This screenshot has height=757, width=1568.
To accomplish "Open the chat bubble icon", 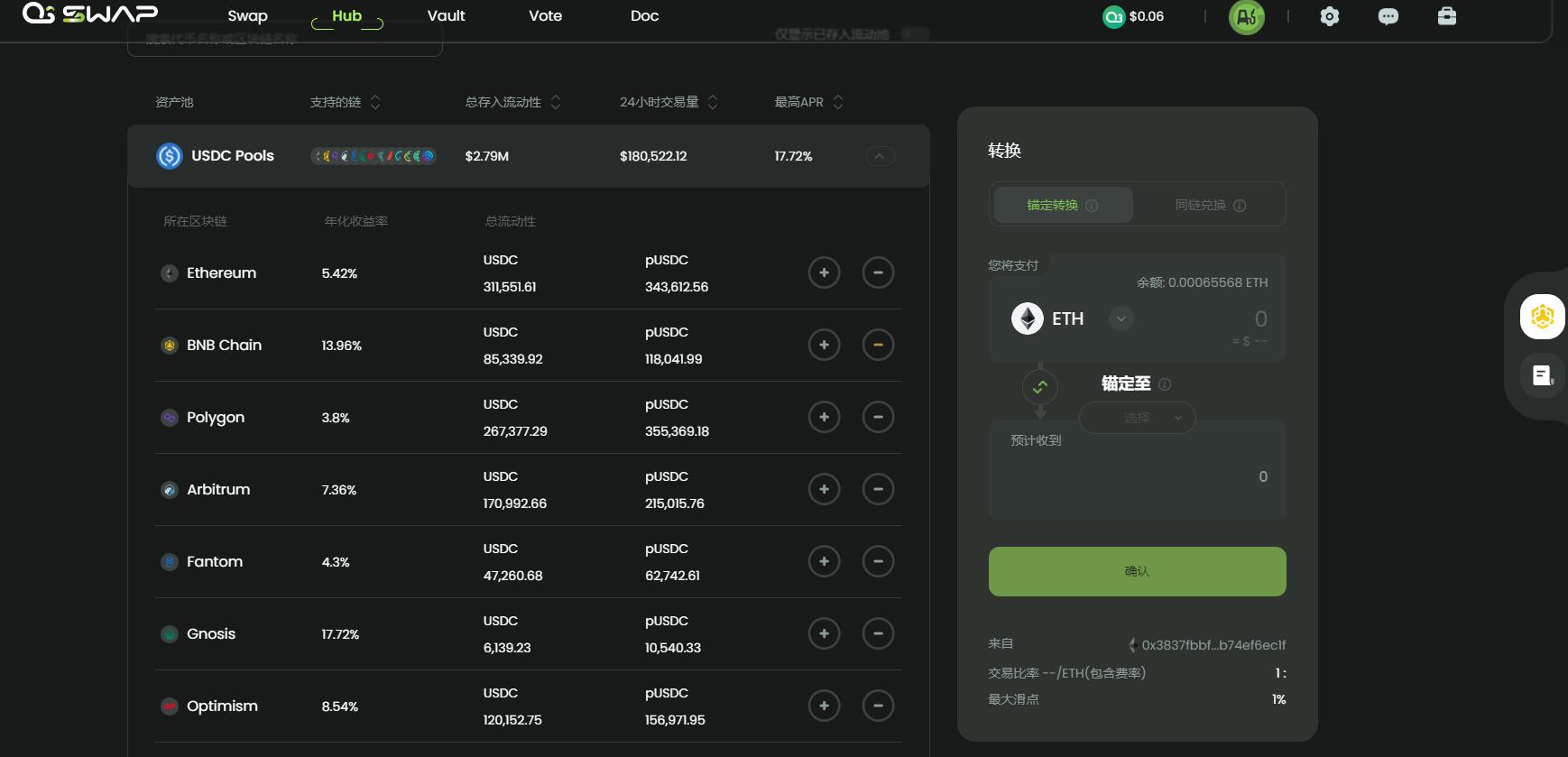I will click(x=1388, y=16).
